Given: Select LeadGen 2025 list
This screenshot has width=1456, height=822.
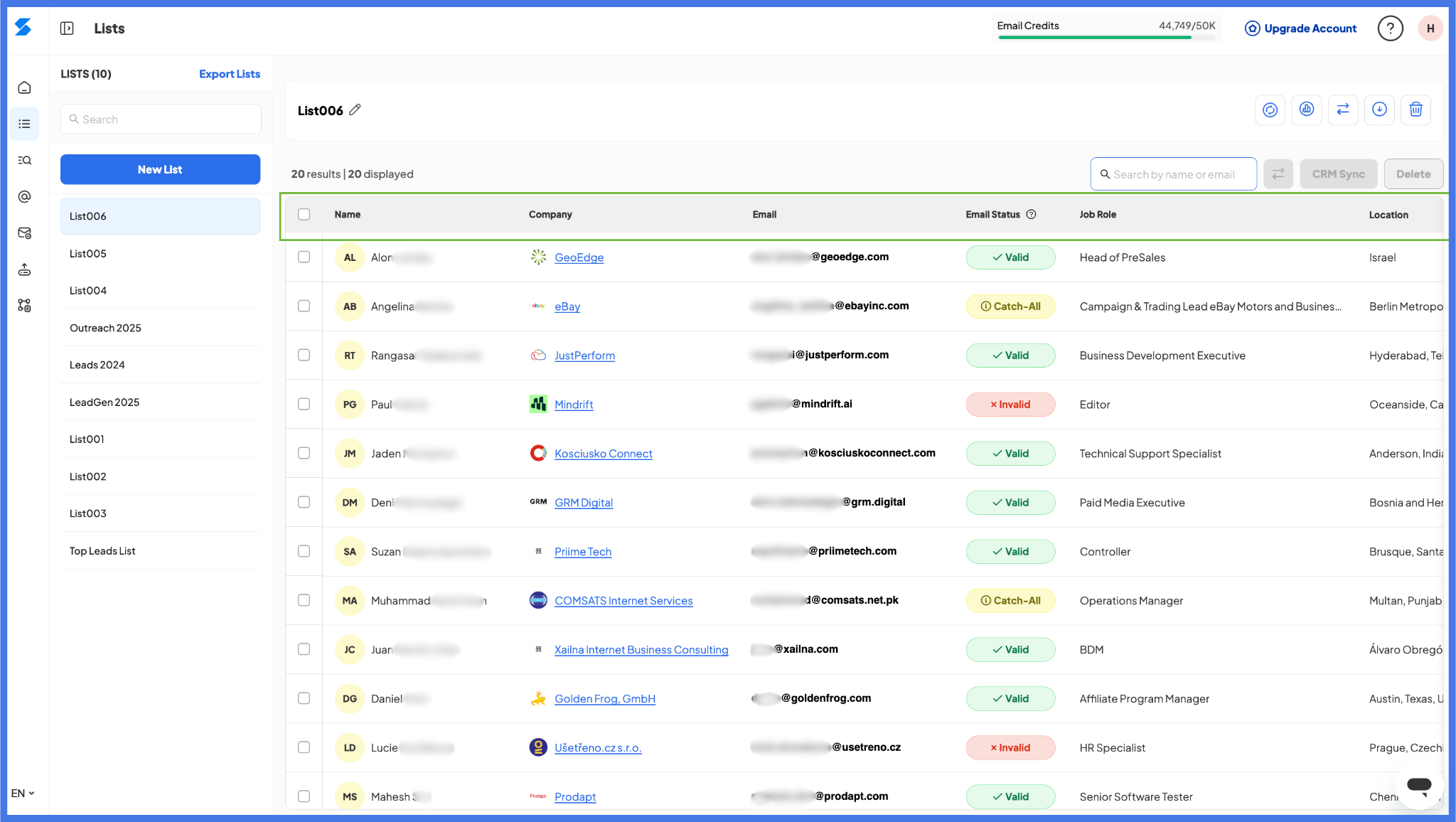Looking at the screenshot, I should [x=160, y=402].
